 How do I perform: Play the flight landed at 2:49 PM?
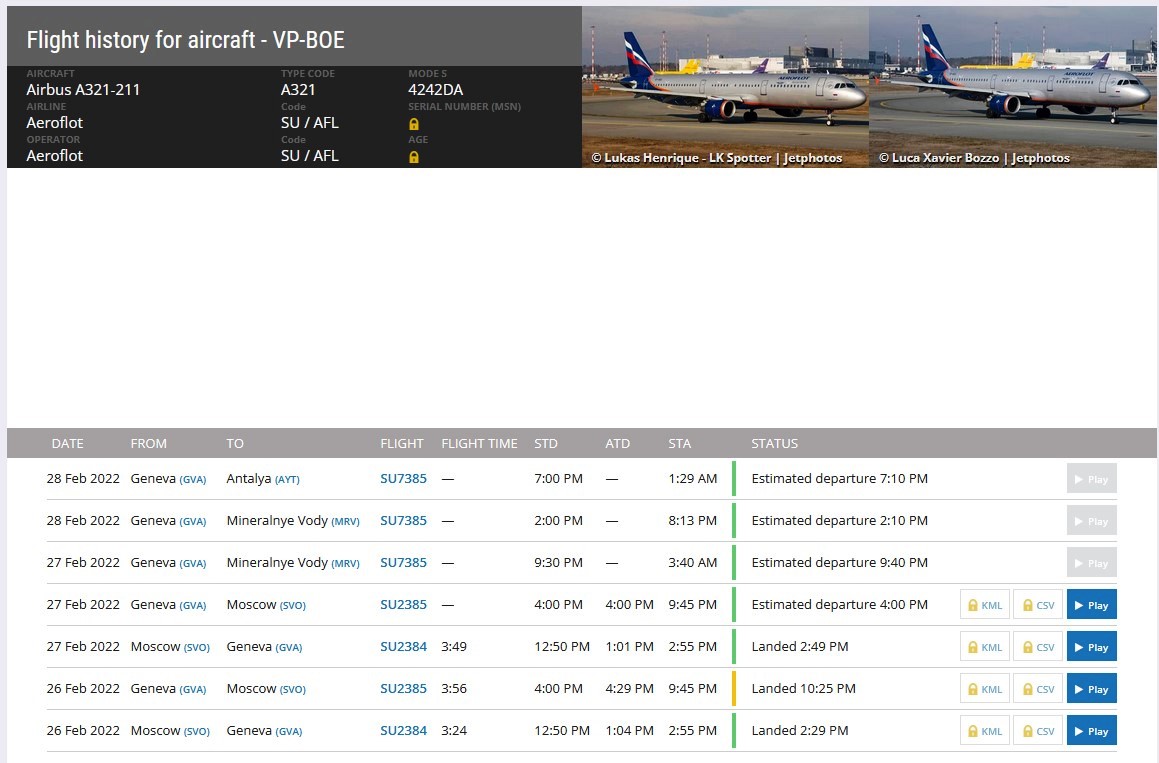pyautogui.click(x=1092, y=647)
